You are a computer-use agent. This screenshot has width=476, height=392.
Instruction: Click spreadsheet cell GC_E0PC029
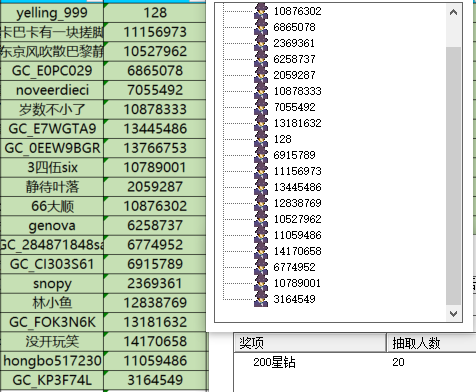tap(52, 71)
